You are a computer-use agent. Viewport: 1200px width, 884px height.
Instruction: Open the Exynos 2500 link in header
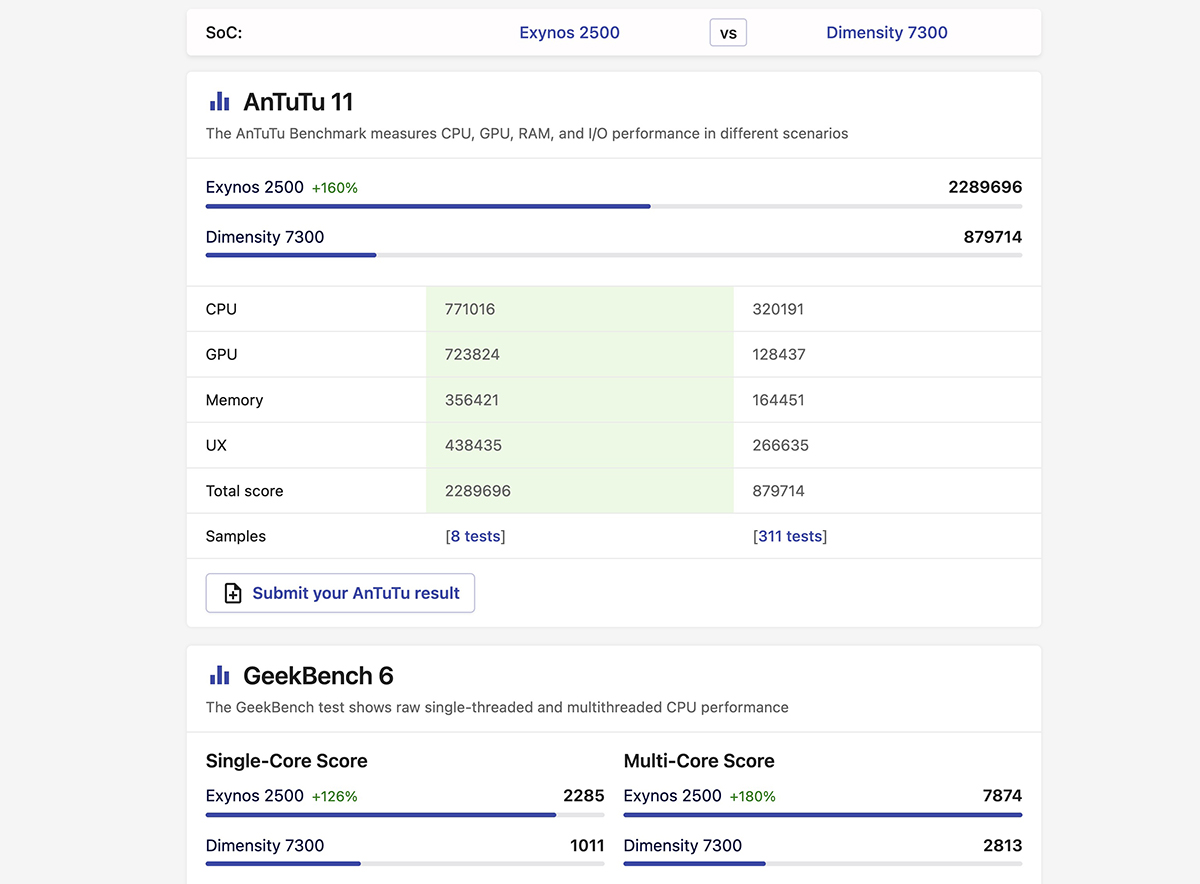point(569,32)
